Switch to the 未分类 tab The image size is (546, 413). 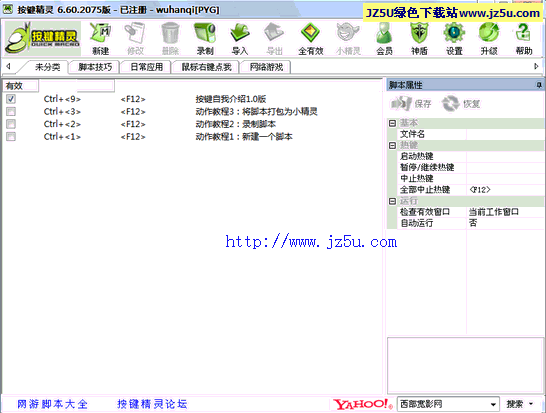(47, 67)
